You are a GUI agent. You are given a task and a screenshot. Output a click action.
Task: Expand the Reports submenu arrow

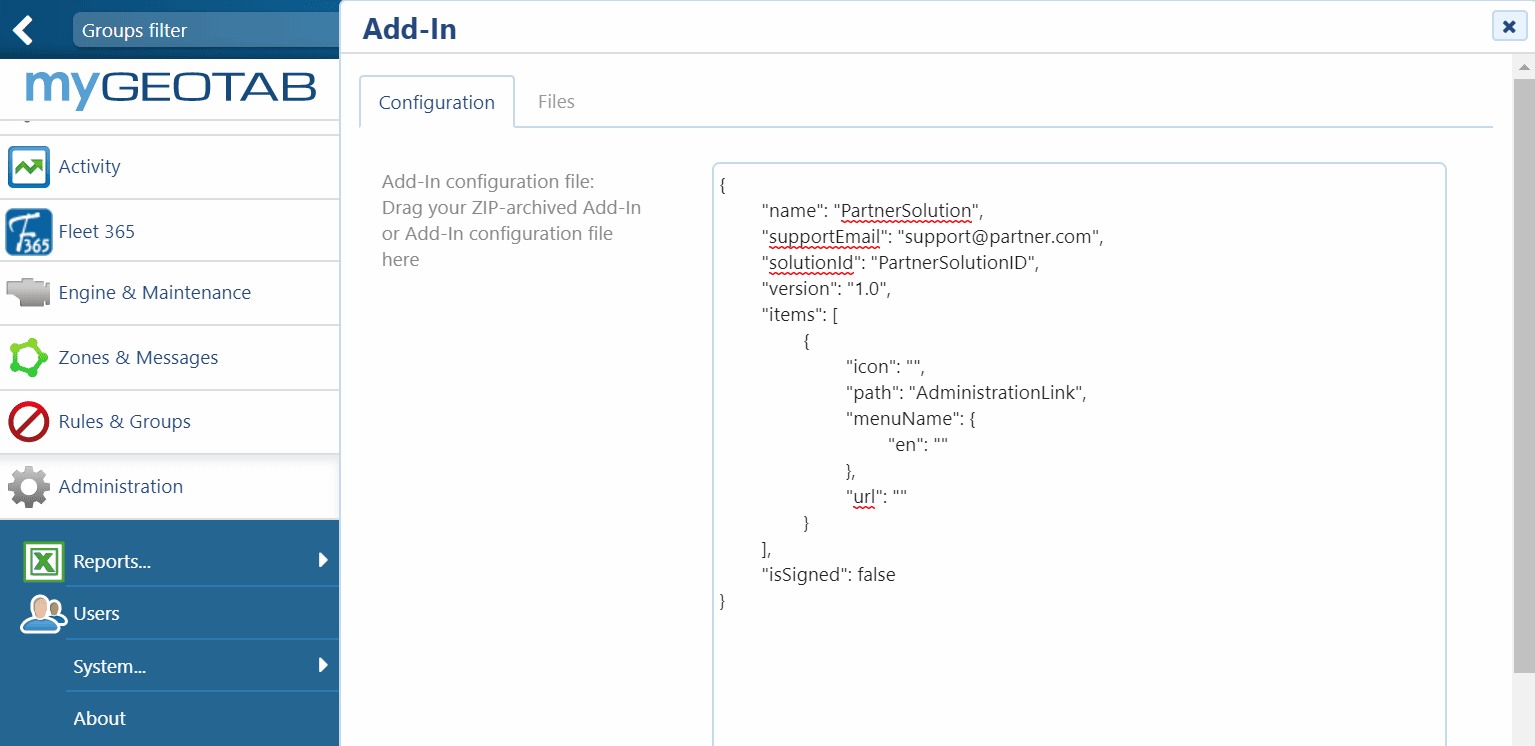tap(323, 560)
